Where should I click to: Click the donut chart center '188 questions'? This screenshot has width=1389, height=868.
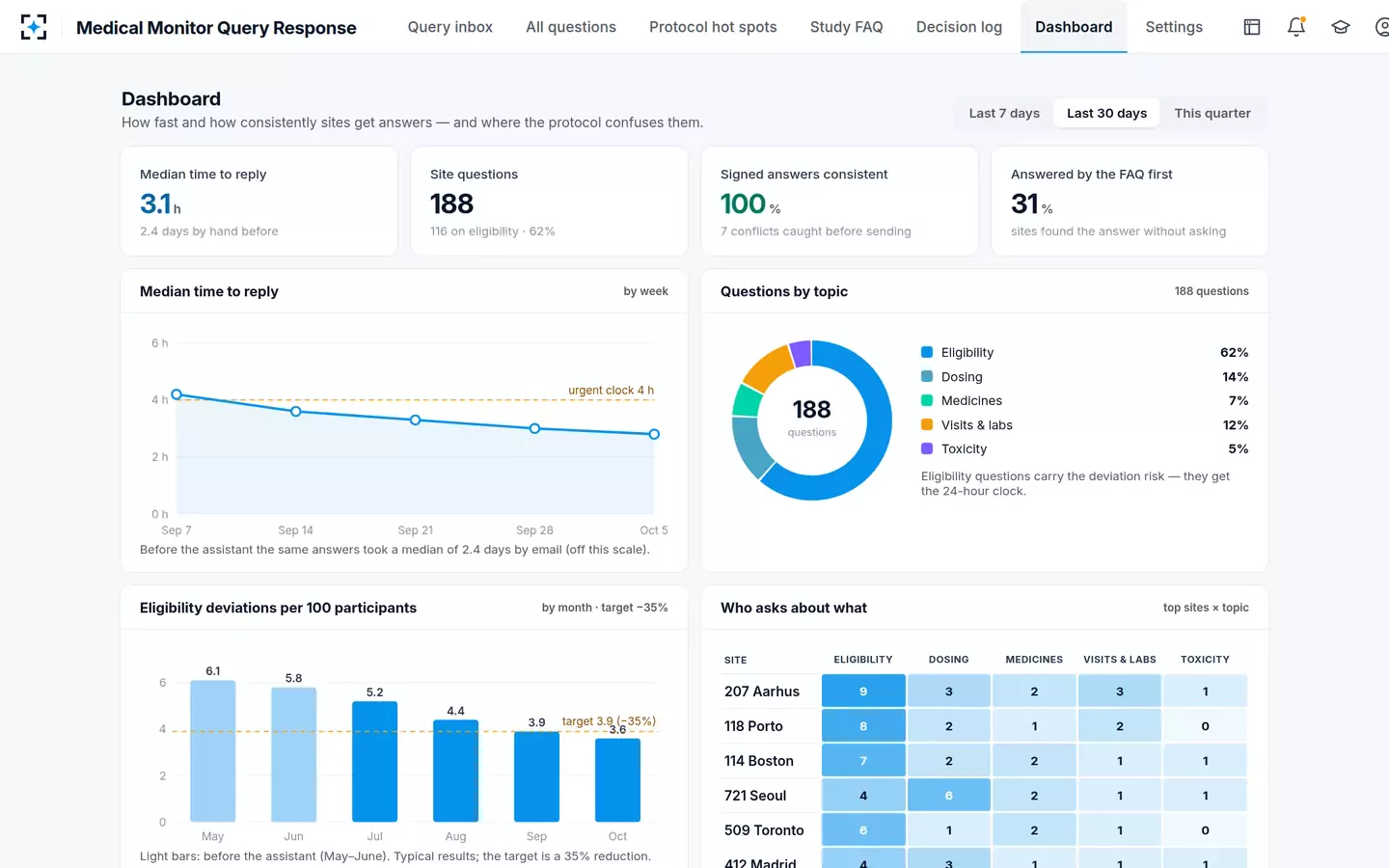[x=812, y=419]
